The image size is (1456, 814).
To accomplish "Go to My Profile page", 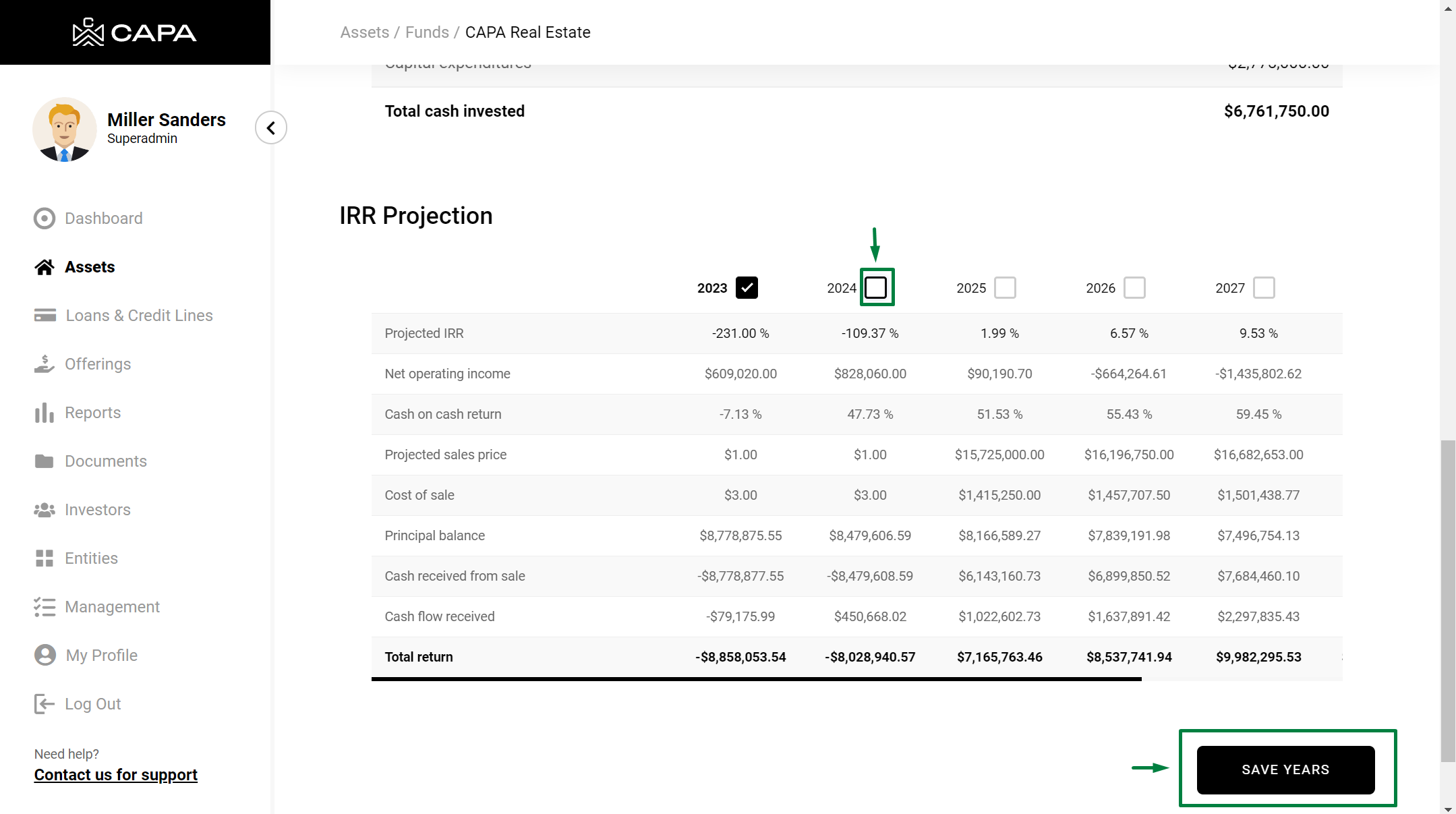I will click(101, 656).
